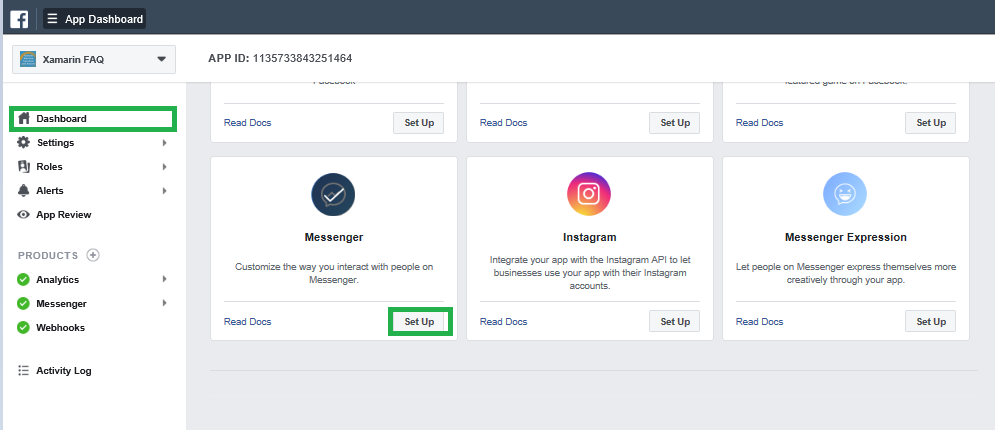This screenshot has height=430, width=999.
Task: Click the Activity Log list icon
Action: tap(24, 370)
